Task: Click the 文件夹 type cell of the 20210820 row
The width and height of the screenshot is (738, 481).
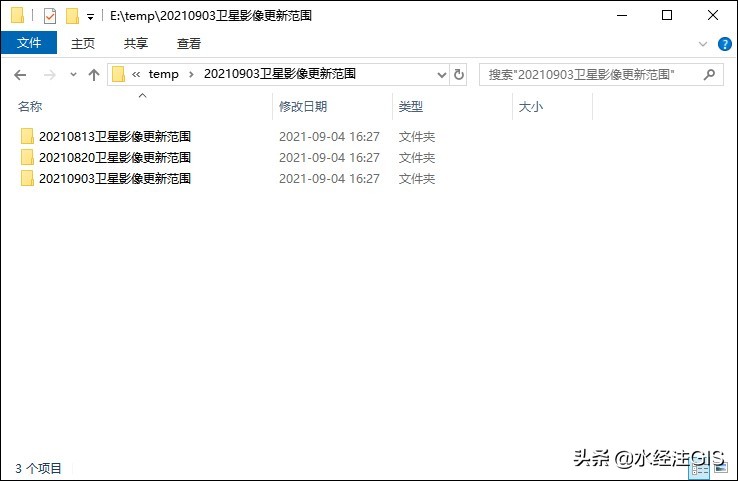Action: [x=417, y=158]
